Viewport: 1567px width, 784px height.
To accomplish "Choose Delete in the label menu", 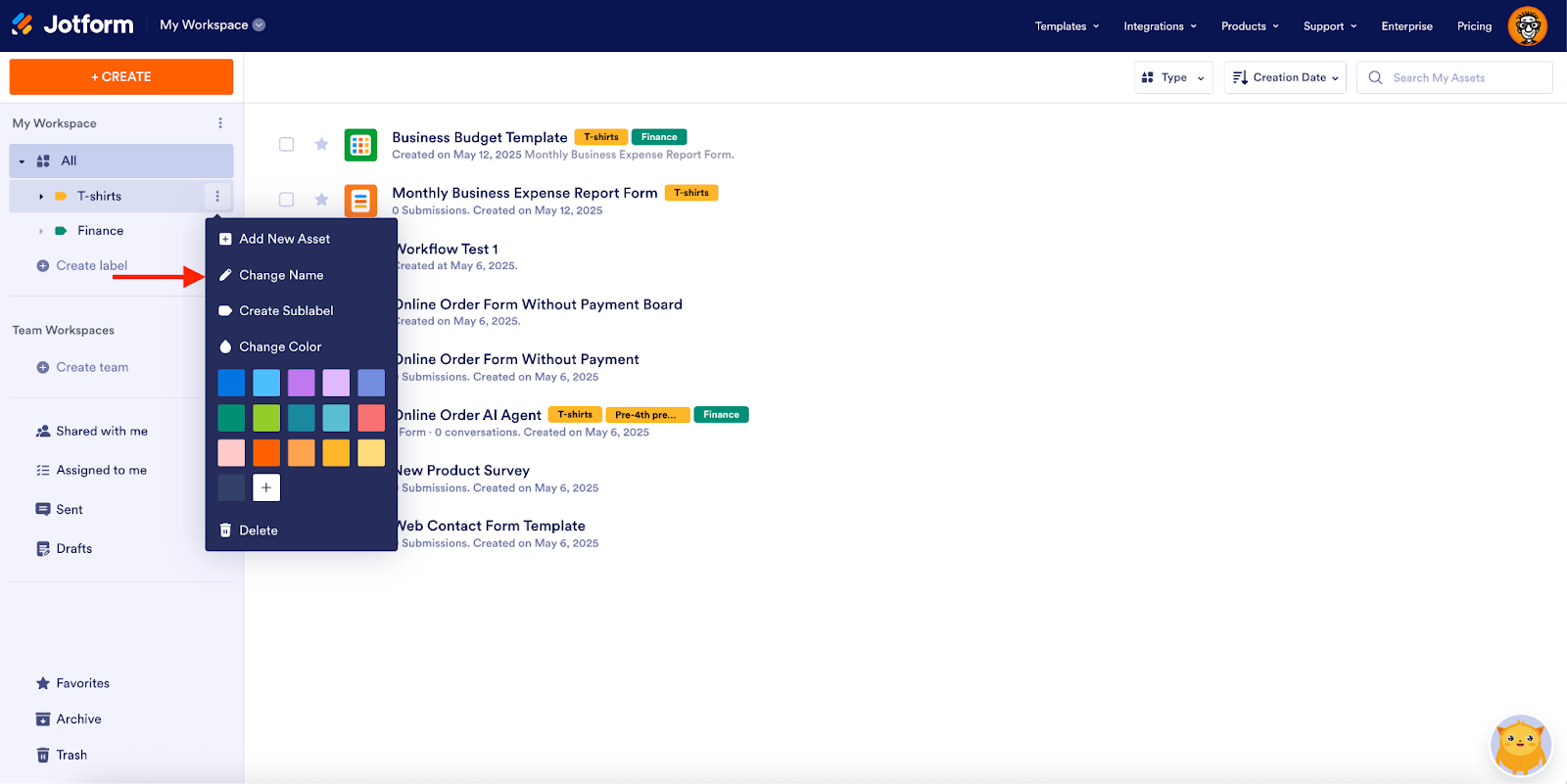I will (301, 530).
